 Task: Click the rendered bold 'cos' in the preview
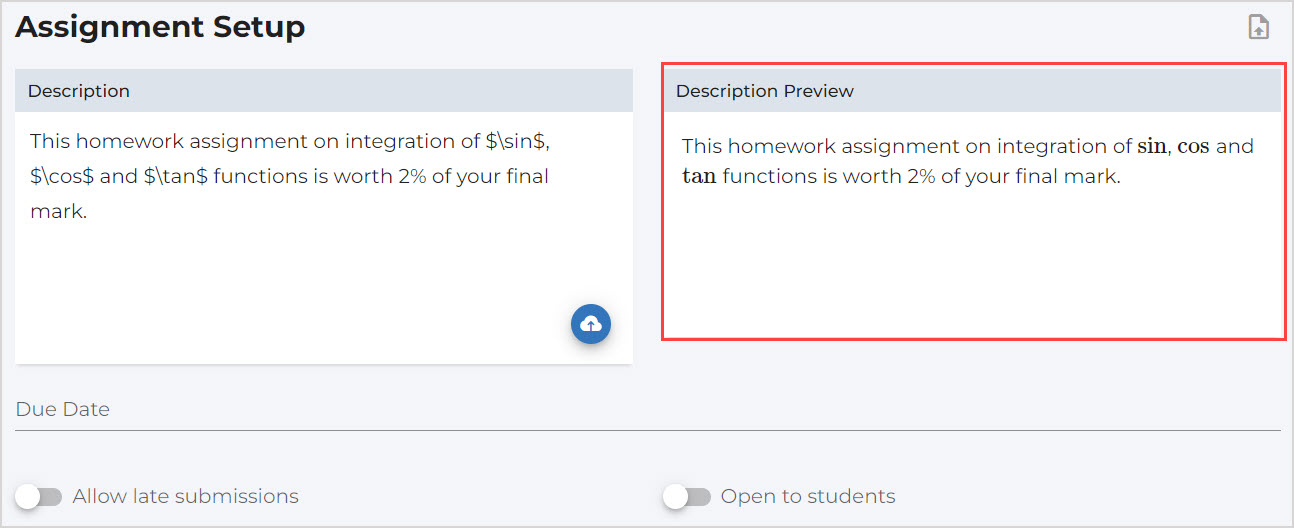(1193, 147)
